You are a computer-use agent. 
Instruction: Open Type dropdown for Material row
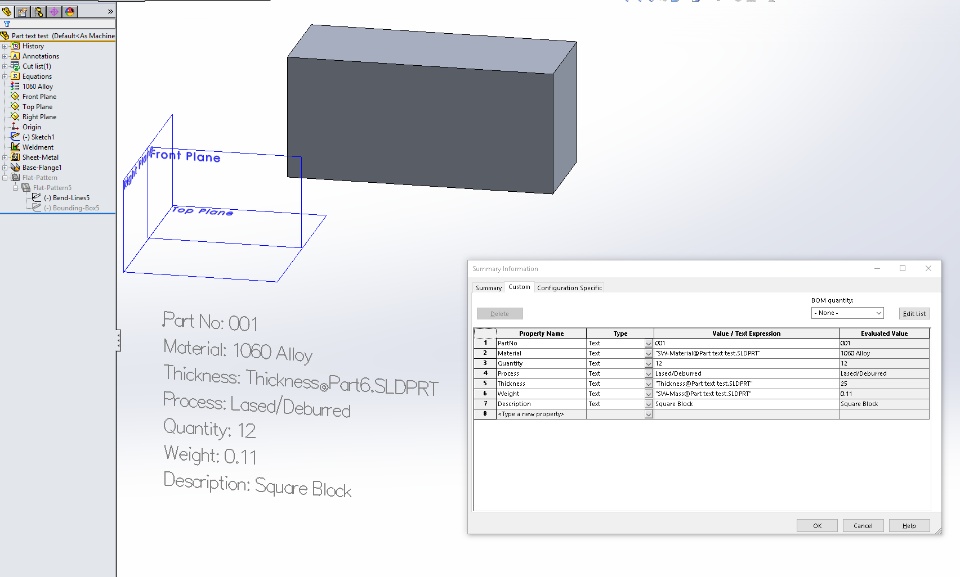tap(648, 353)
